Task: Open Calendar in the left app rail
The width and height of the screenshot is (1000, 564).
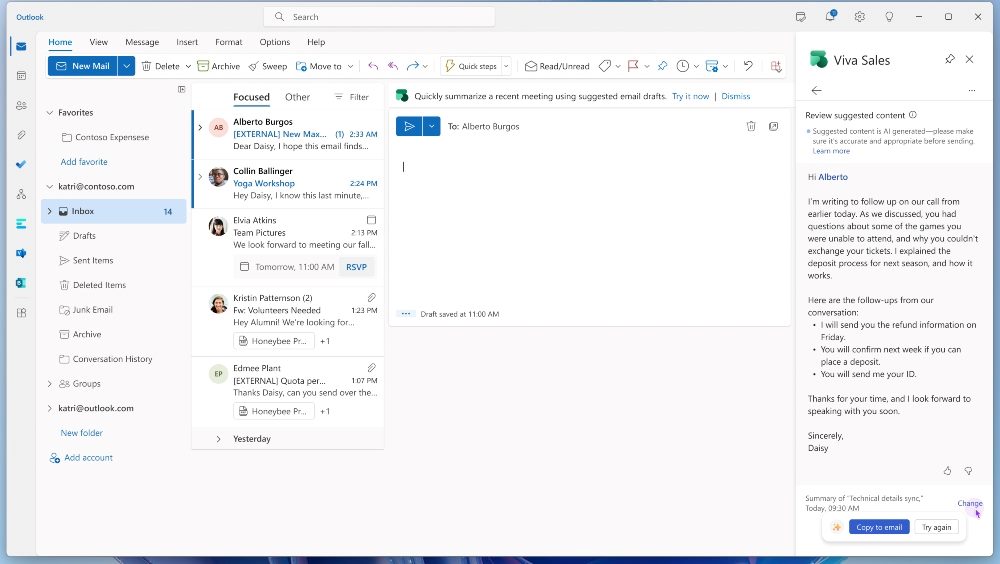Action: click(21, 76)
